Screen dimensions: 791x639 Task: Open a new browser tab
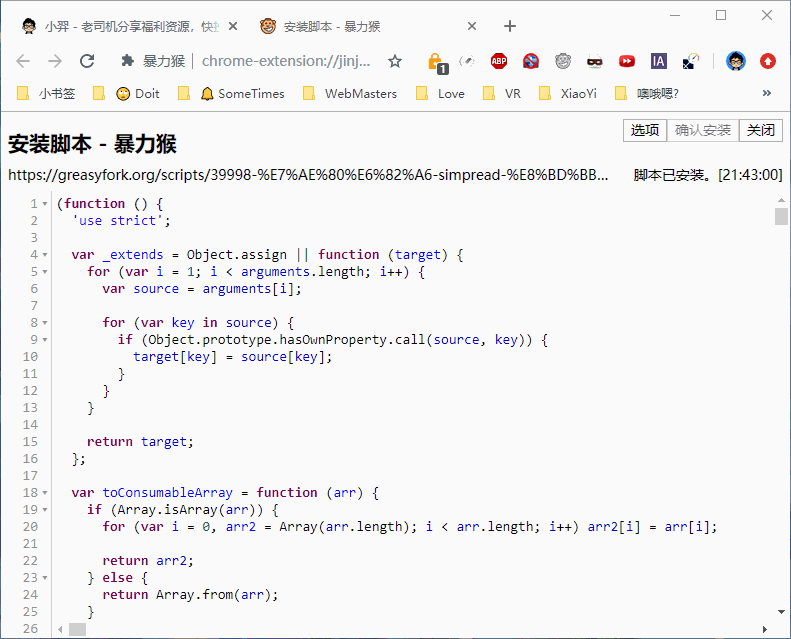(510, 26)
